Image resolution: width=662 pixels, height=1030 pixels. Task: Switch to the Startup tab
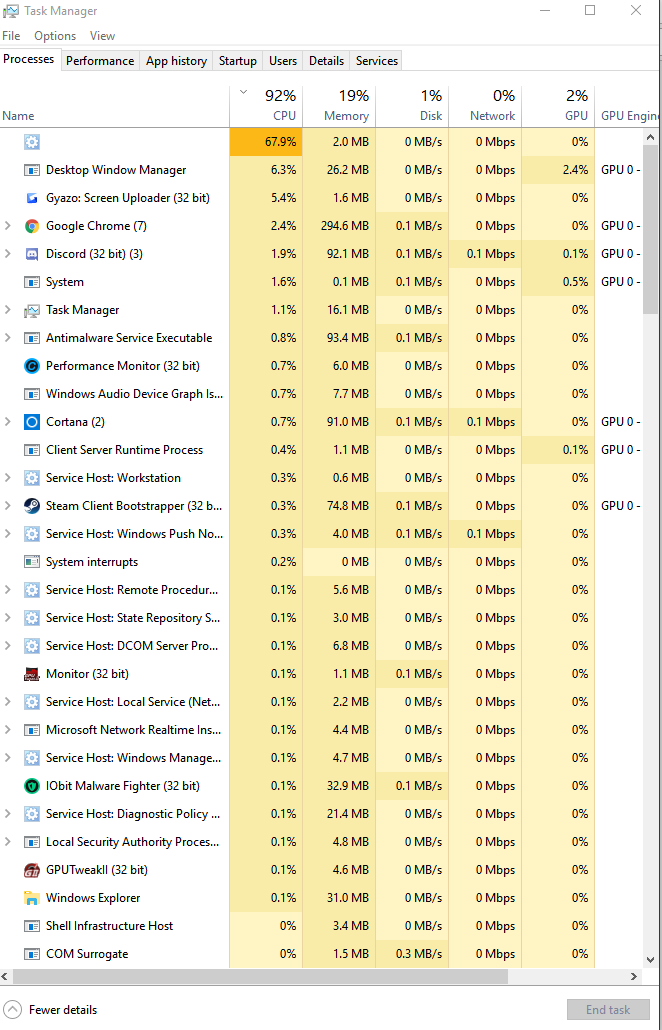(x=238, y=60)
